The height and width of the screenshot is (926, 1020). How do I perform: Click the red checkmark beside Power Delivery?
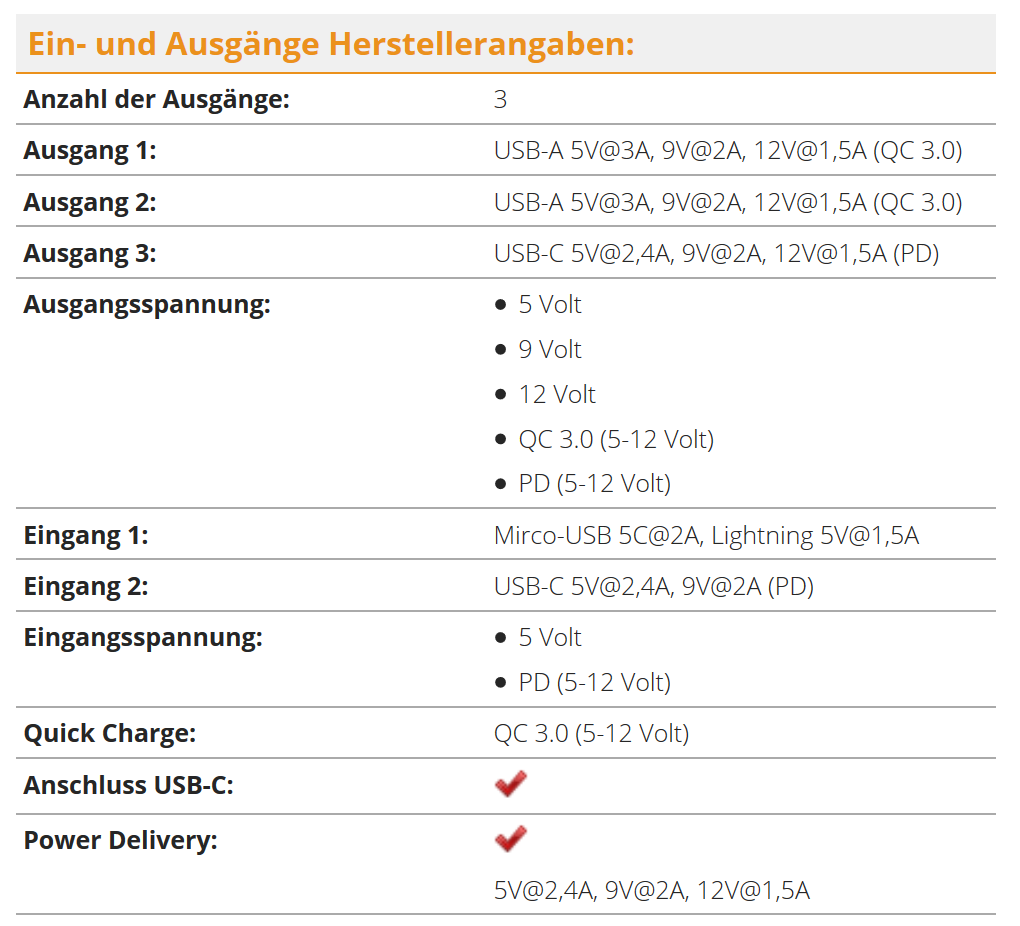510,839
